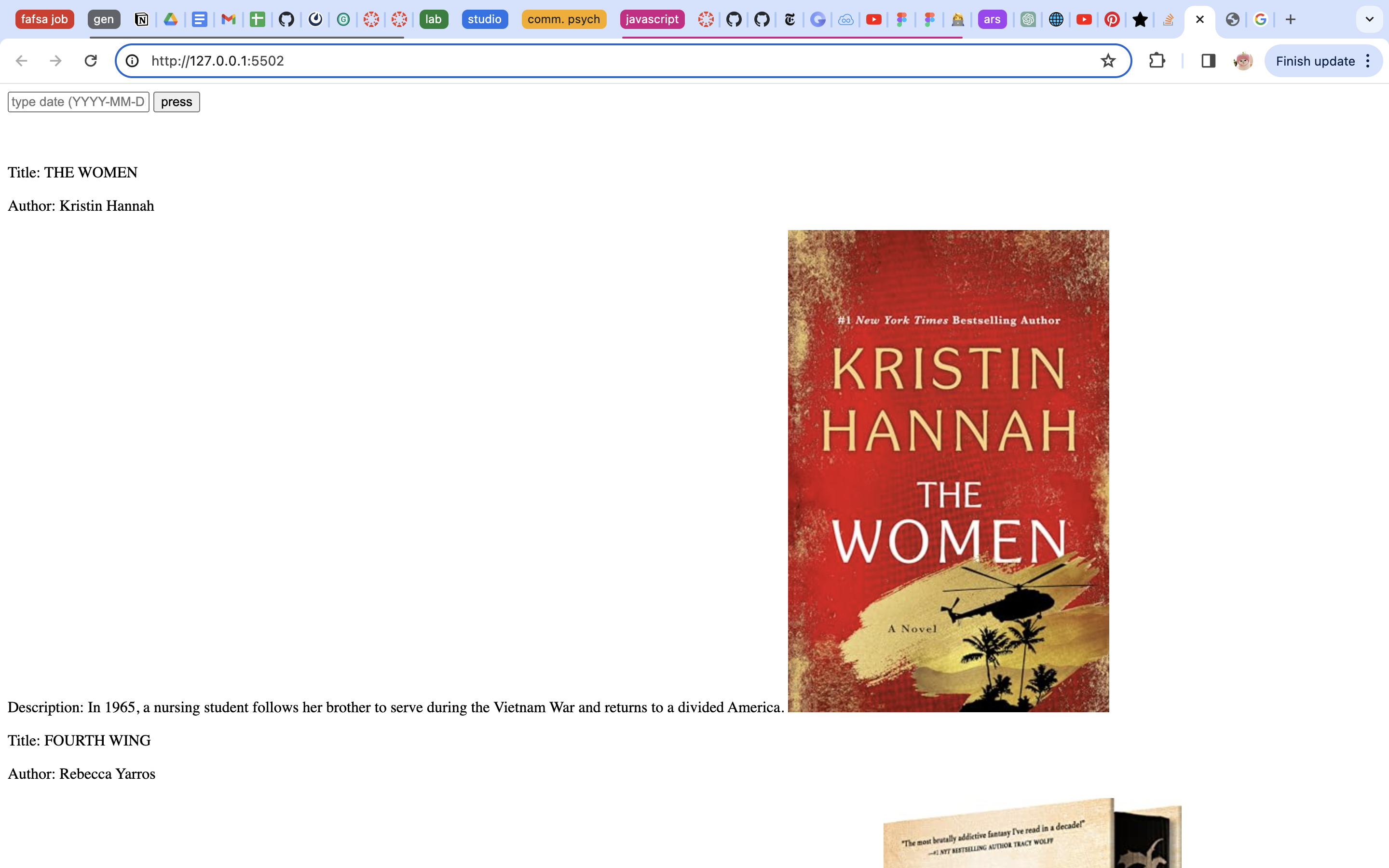Viewport: 1389px width, 868px height.
Task: Expand the 'studio' tab group
Action: (484, 19)
